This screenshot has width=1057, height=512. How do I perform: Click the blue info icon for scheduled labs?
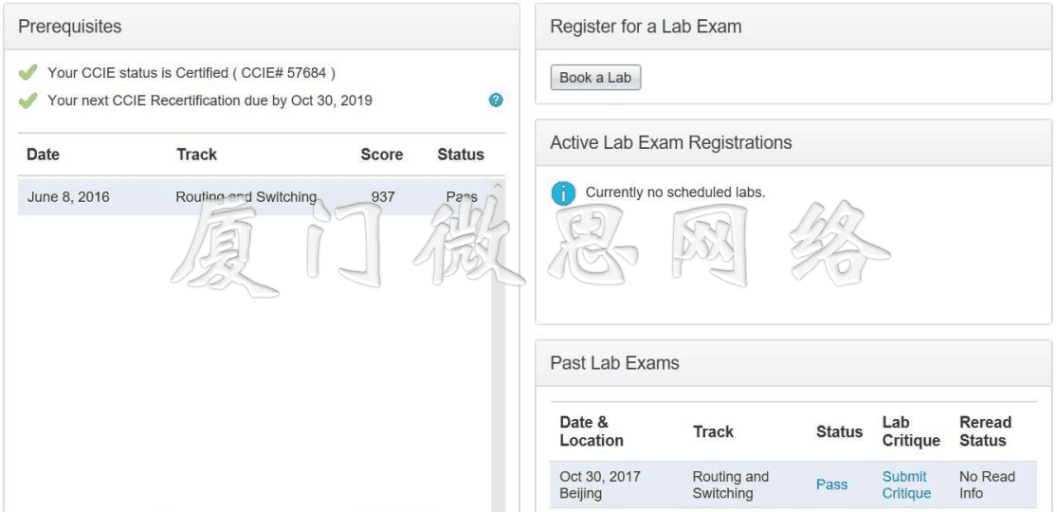tap(563, 193)
